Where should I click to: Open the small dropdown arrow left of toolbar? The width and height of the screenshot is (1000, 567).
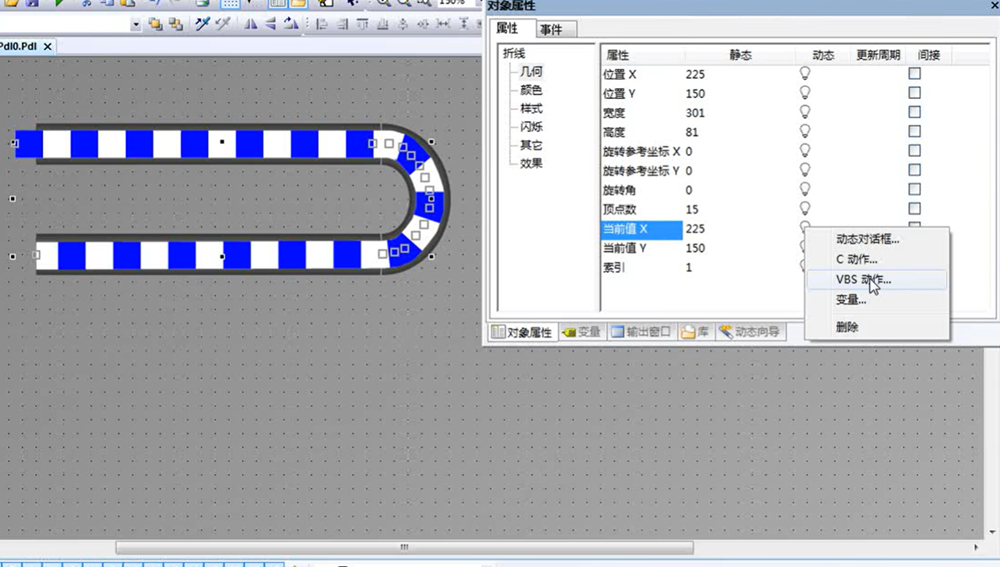click(x=135, y=24)
